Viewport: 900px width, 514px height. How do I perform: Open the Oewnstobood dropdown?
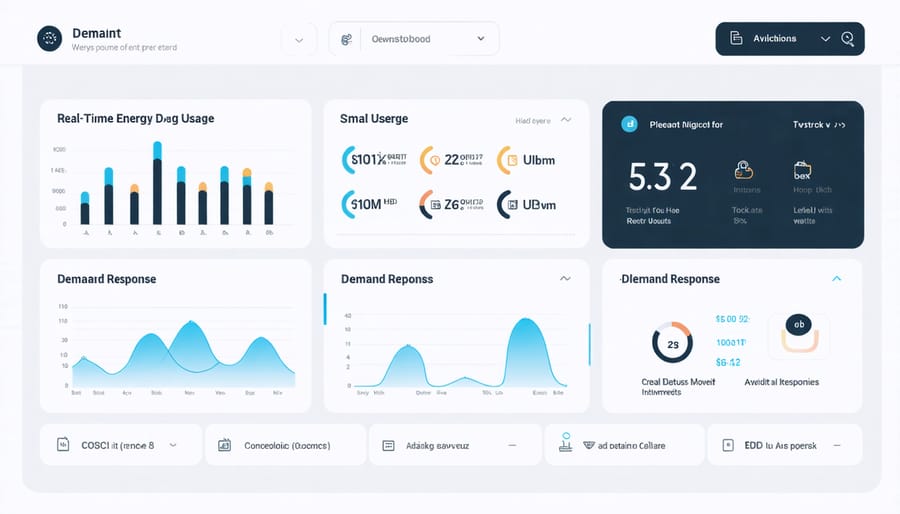pos(414,39)
